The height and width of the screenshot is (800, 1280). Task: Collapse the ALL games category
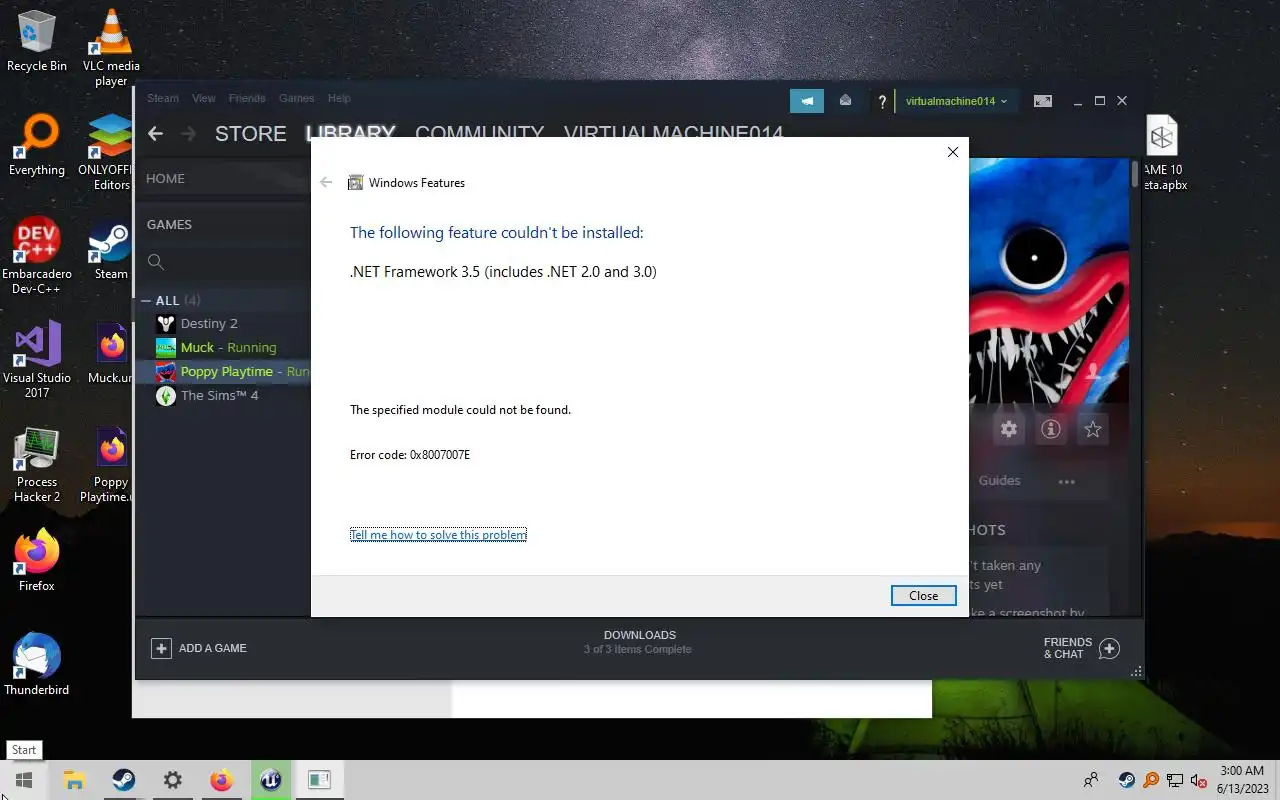tap(146, 300)
